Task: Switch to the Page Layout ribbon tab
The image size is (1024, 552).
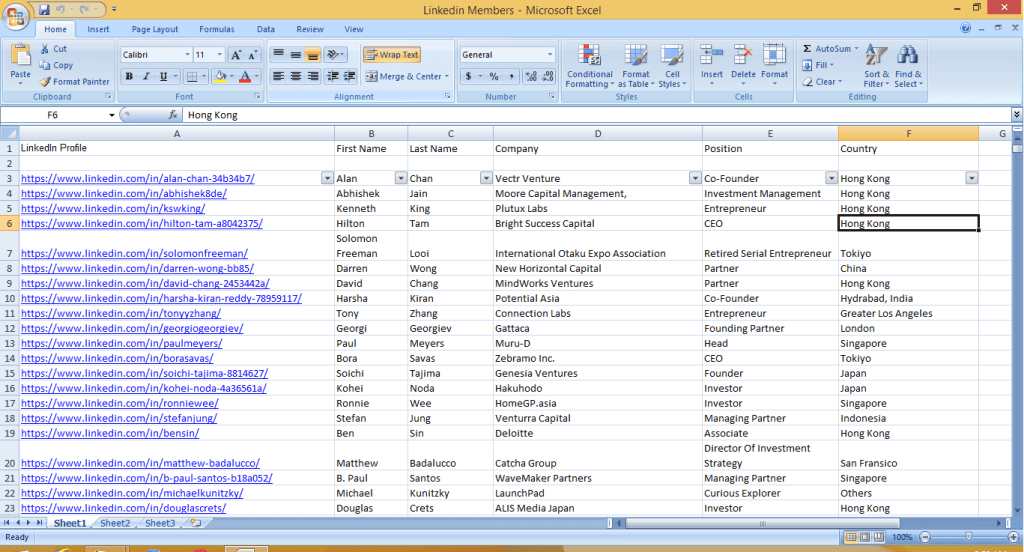Action: point(155,30)
